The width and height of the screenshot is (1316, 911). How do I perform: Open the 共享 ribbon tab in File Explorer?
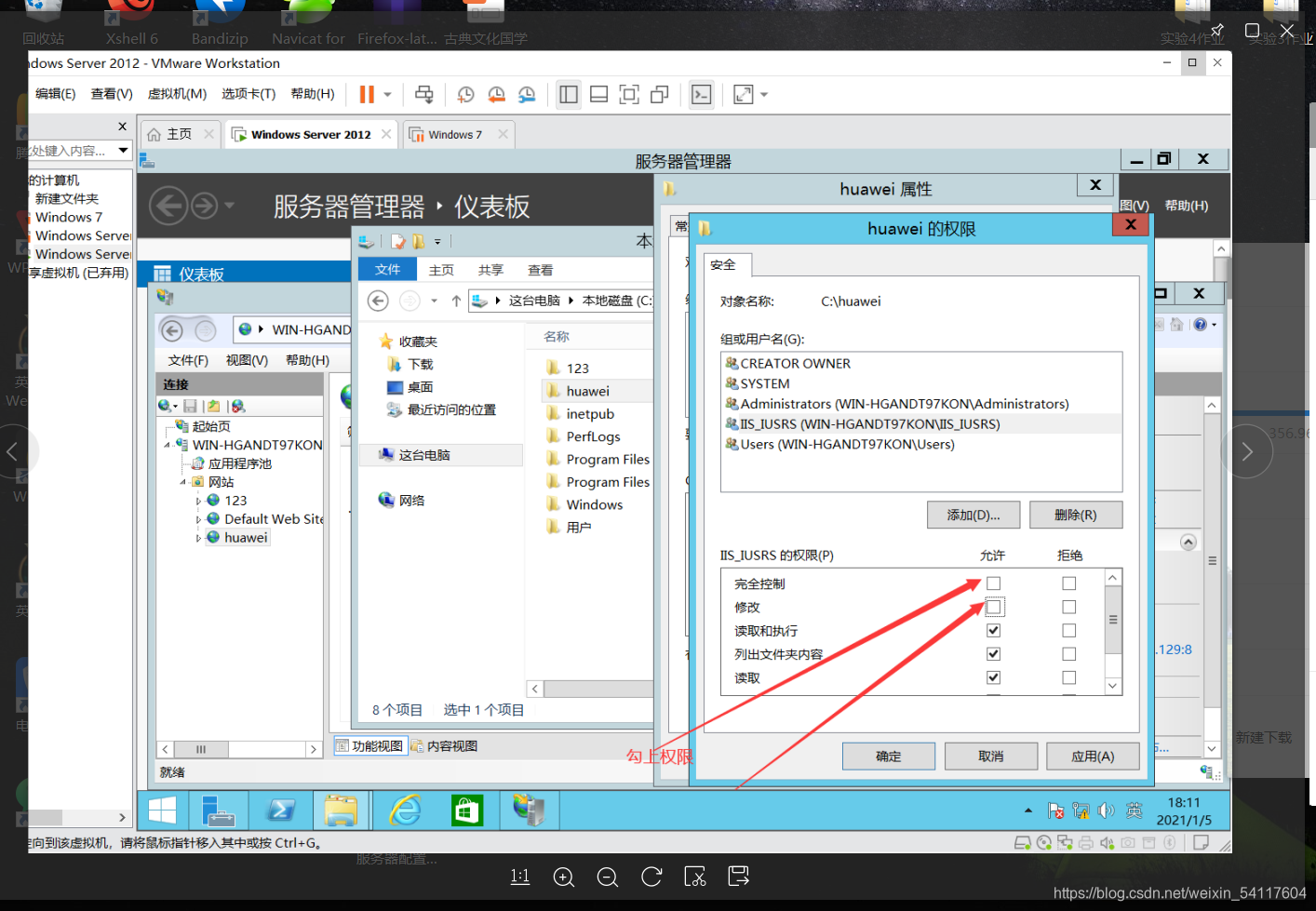[490, 270]
